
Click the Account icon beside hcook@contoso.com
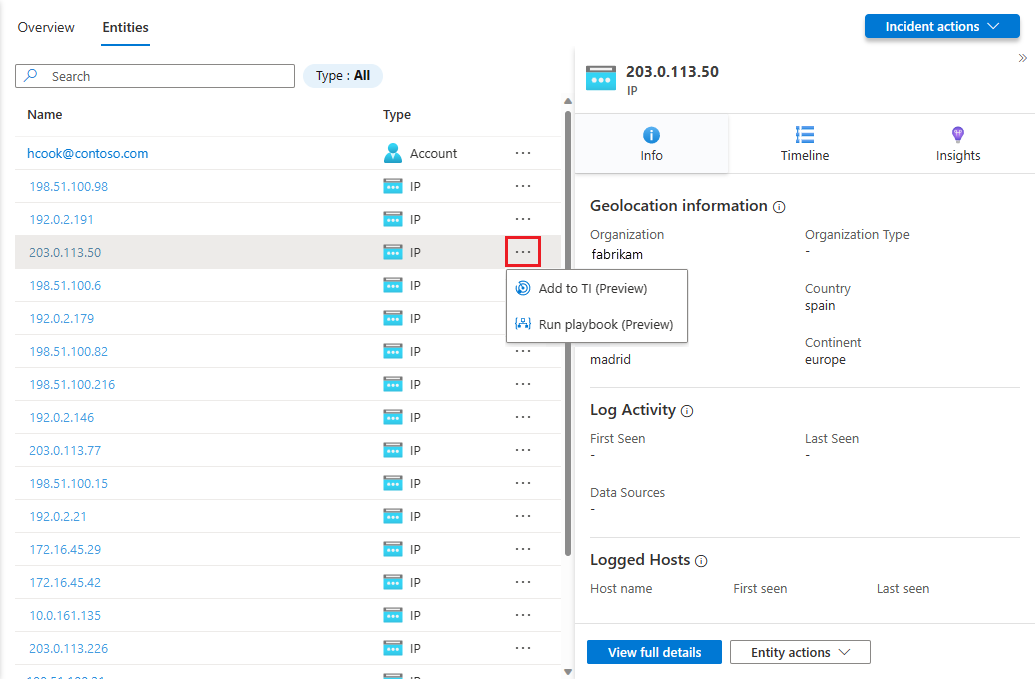click(x=393, y=153)
